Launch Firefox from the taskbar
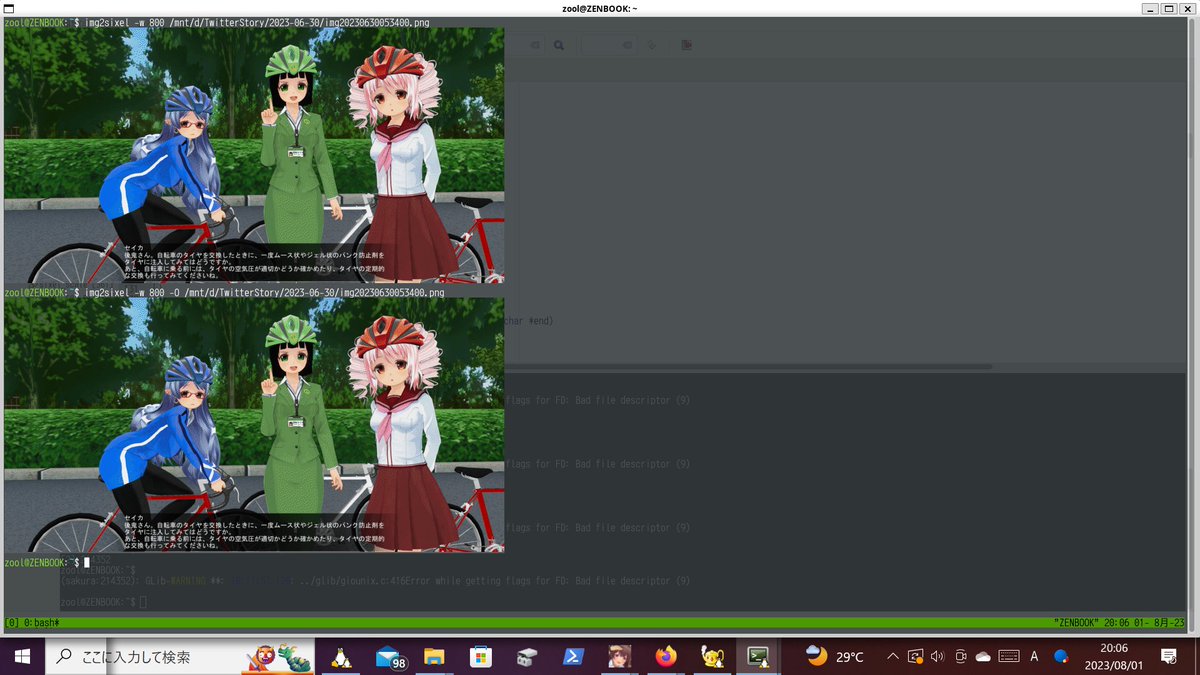Viewport: 1200px width, 675px height. [666, 657]
